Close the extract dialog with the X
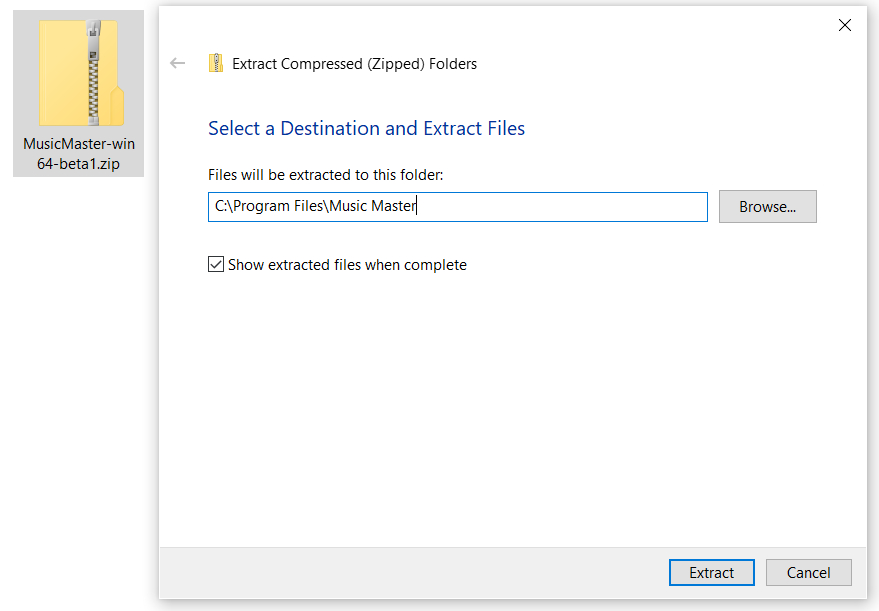 click(x=845, y=25)
